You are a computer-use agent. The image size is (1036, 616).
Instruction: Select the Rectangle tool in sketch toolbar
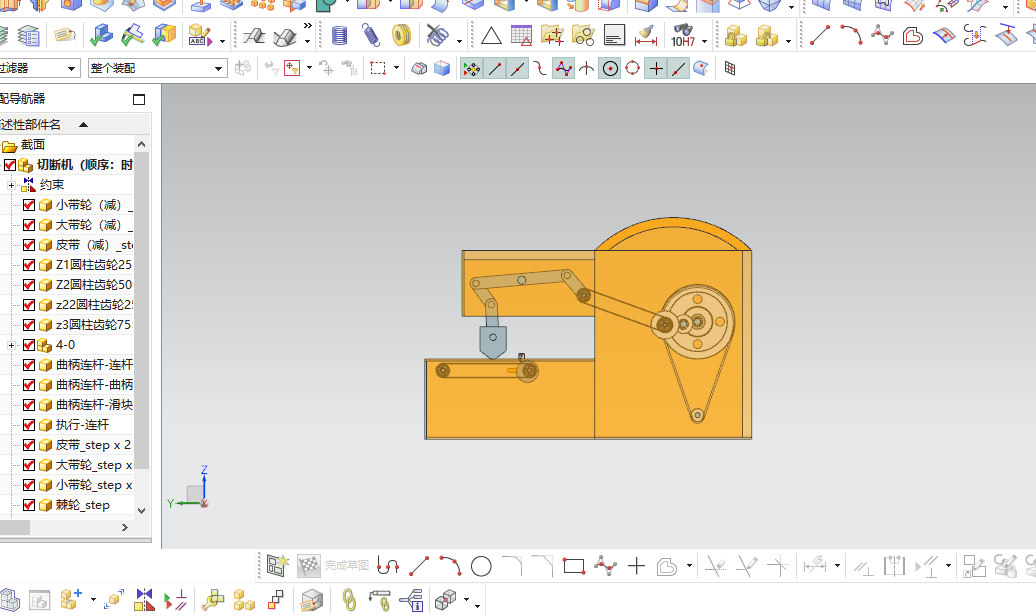coord(574,566)
